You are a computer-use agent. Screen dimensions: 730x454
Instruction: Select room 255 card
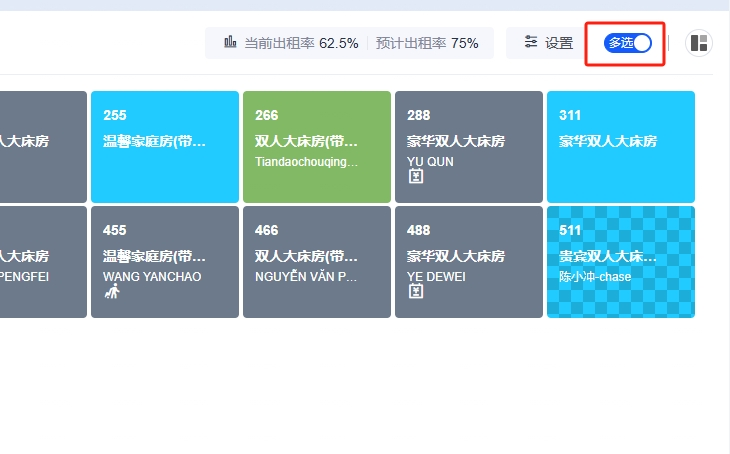pos(164,146)
